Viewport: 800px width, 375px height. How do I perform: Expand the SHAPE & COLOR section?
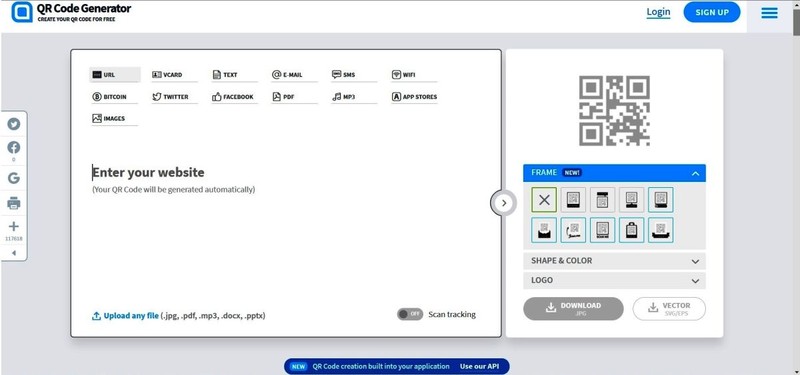pyautogui.click(x=614, y=261)
